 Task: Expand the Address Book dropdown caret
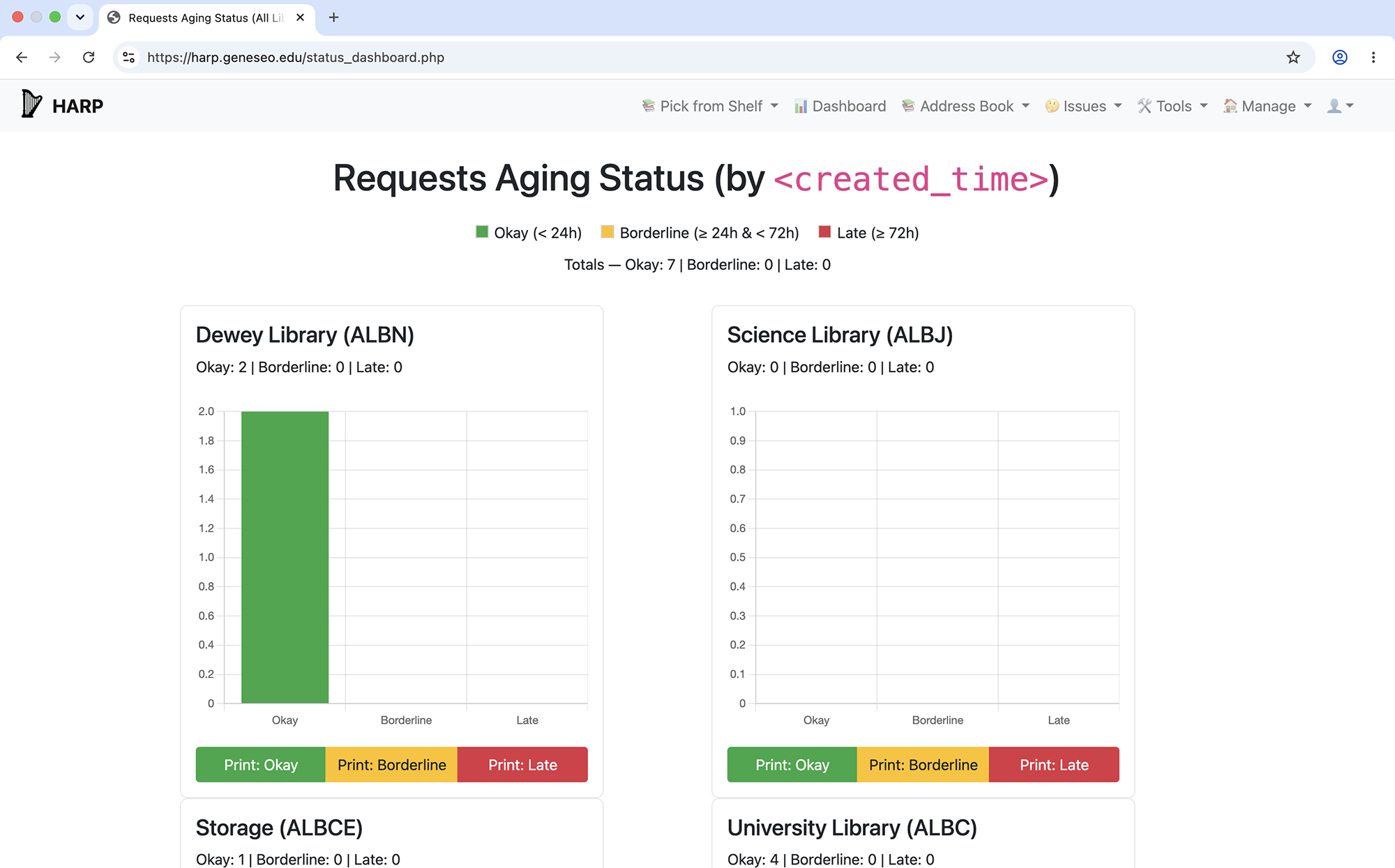[1025, 106]
